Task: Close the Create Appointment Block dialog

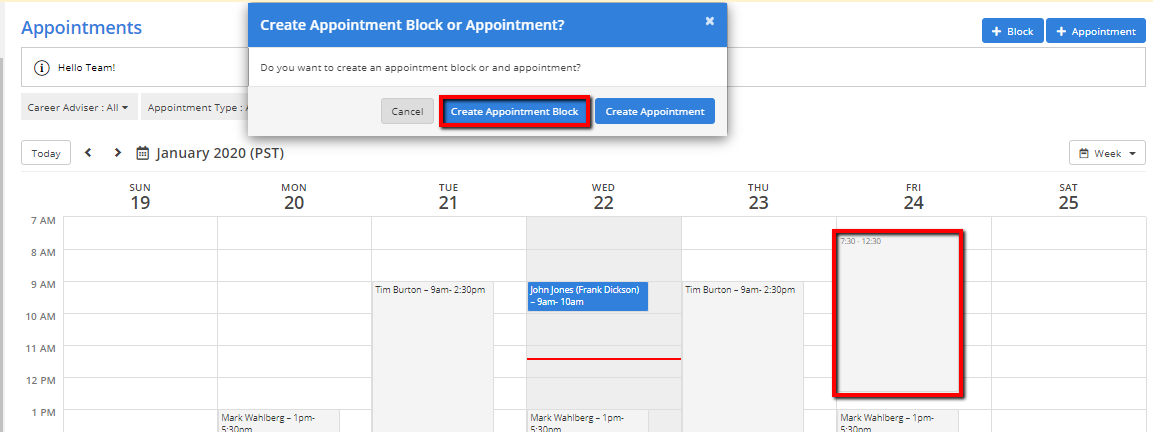Action: (709, 21)
